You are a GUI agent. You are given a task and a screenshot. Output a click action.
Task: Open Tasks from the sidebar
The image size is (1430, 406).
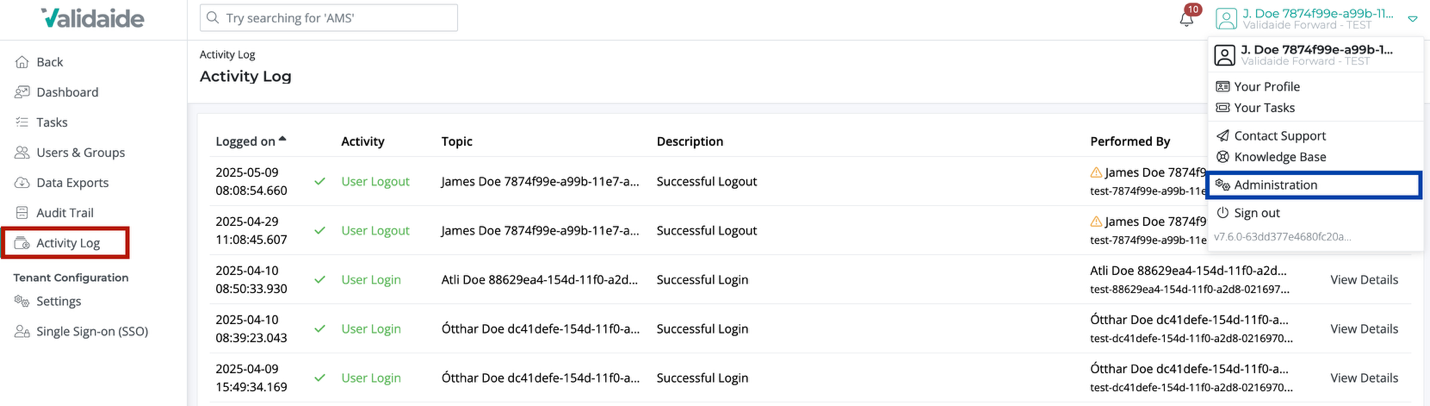point(52,122)
